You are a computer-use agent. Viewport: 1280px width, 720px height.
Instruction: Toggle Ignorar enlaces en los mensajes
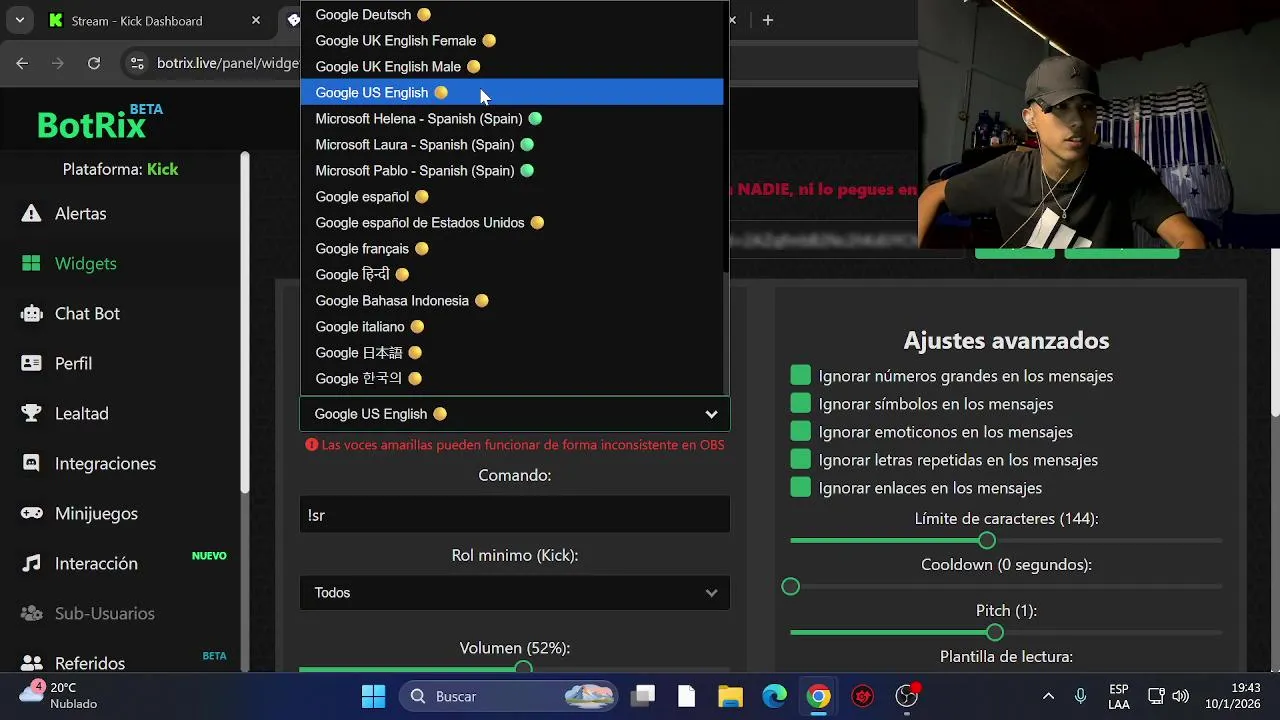(x=800, y=487)
